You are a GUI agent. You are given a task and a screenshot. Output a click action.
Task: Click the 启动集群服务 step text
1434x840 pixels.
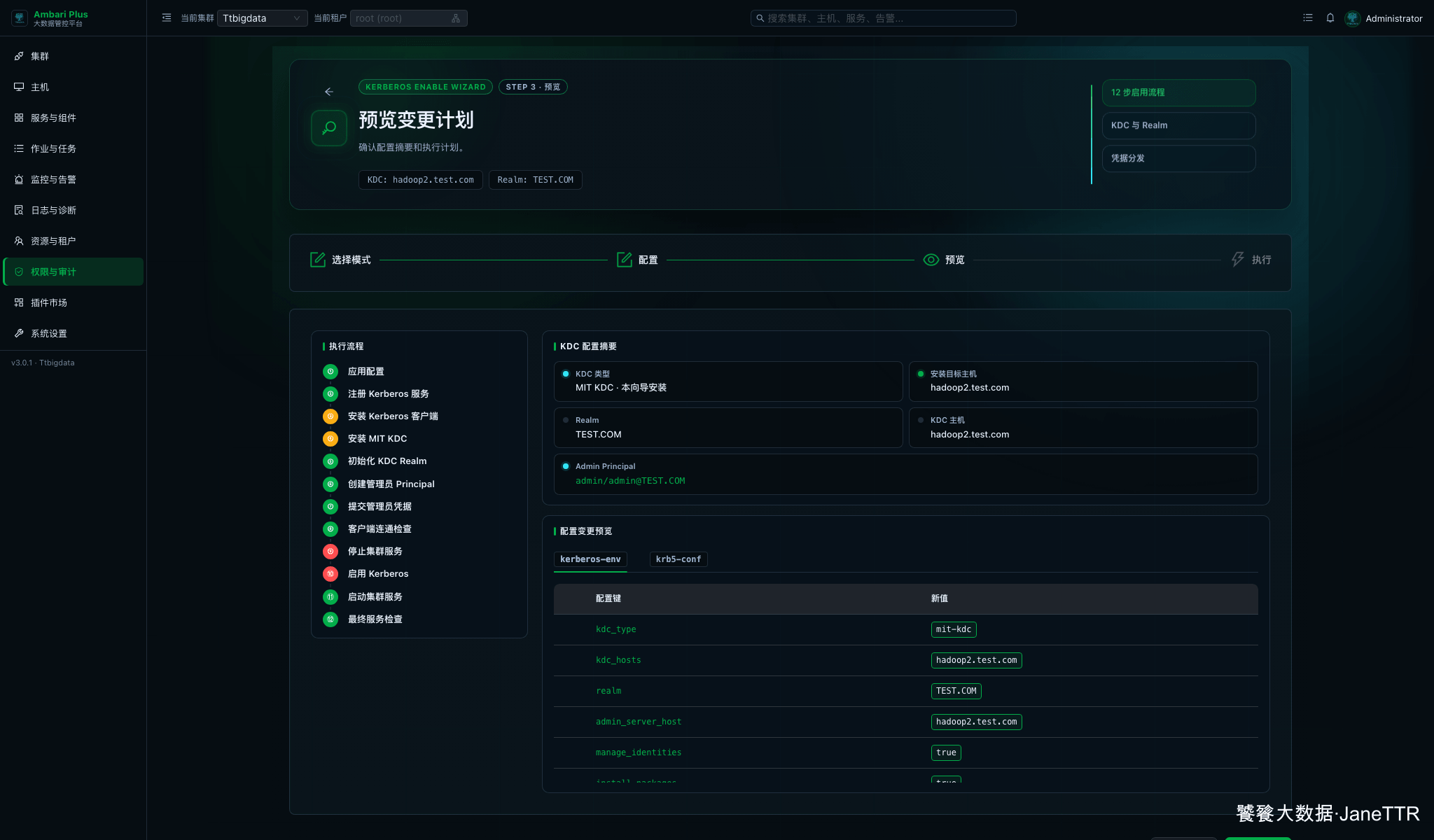pyautogui.click(x=375, y=597)
